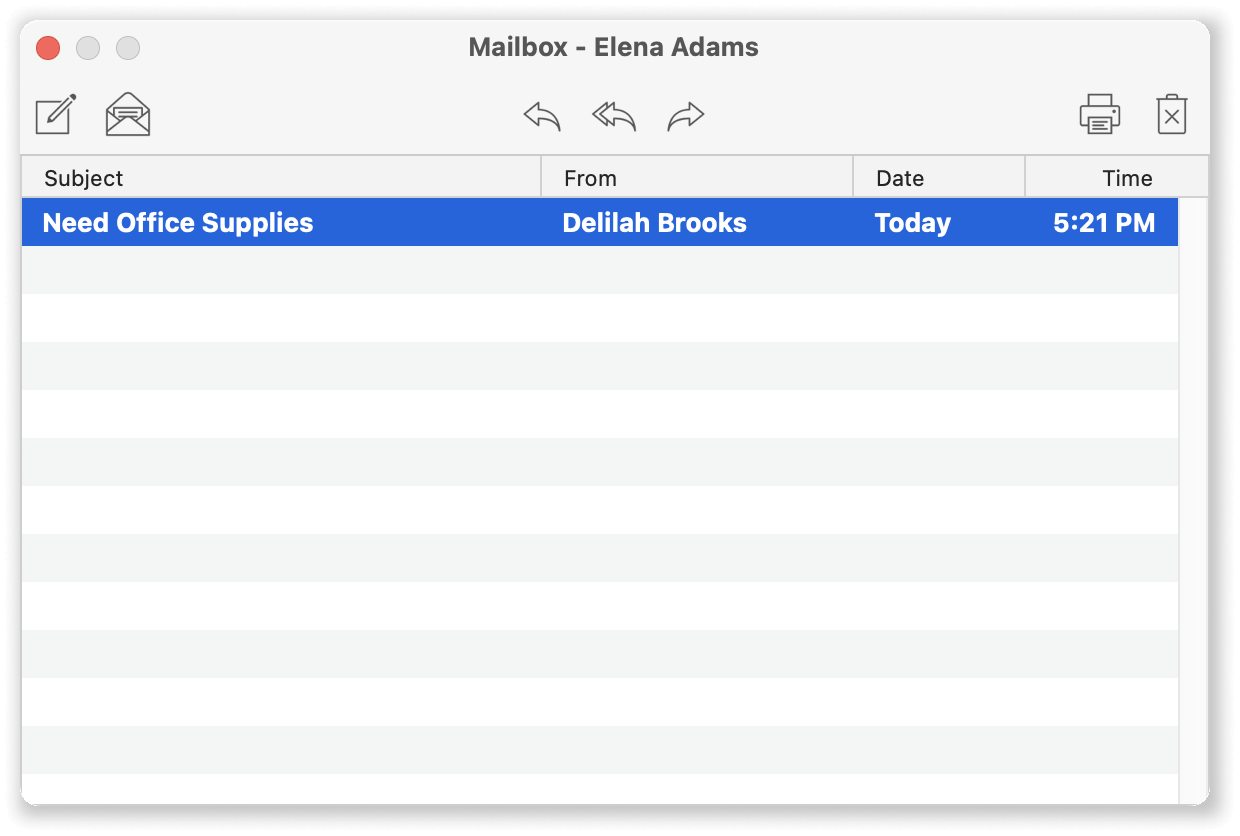Click the get mail envelope icon
1240x836 pixels.
coord(128,114)
